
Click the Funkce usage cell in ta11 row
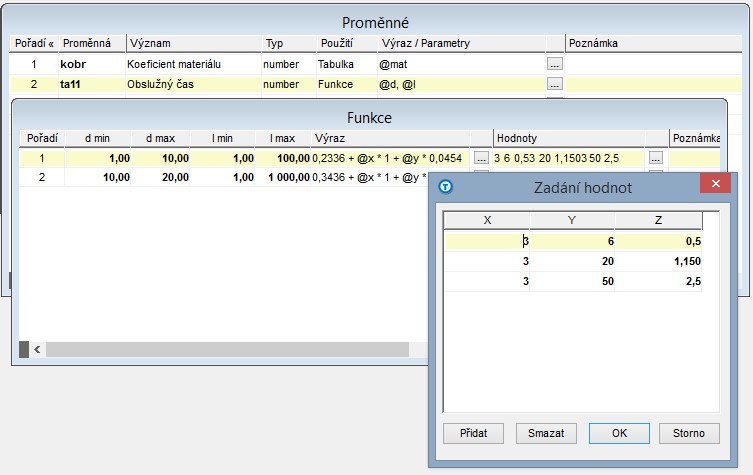pyautogui.click(x=347, y=84)
